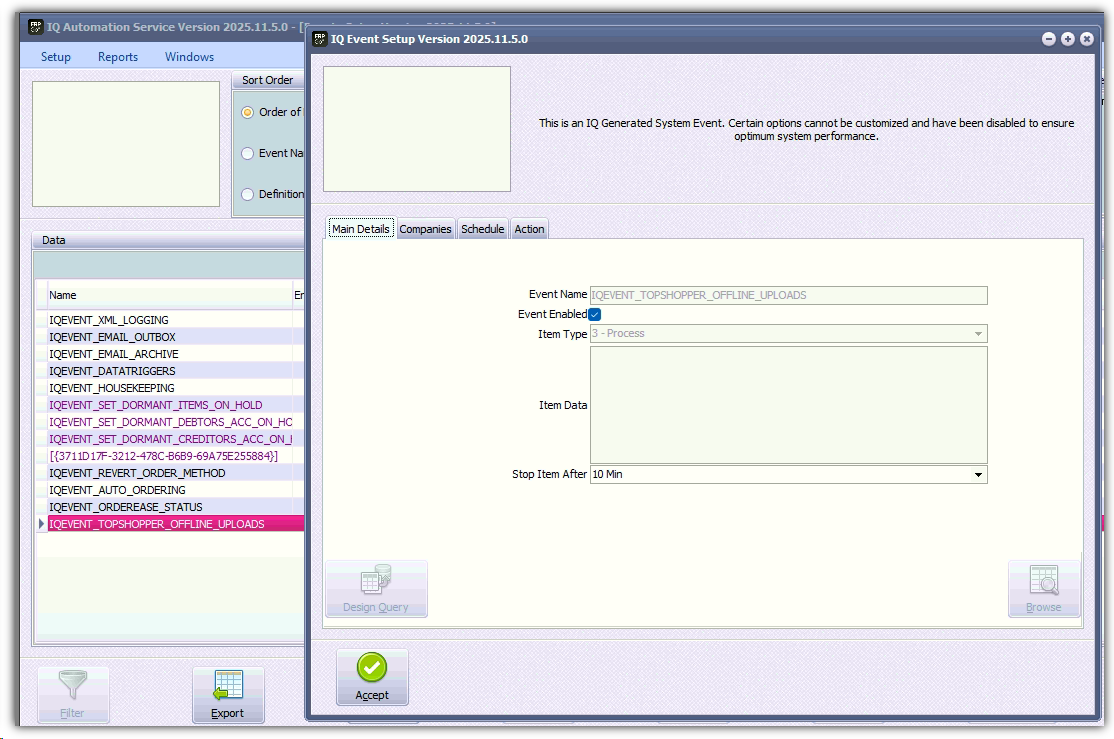Choose the Definition sort order radio button
Screen dimensions: 1114x739
(x=248, y=194)
